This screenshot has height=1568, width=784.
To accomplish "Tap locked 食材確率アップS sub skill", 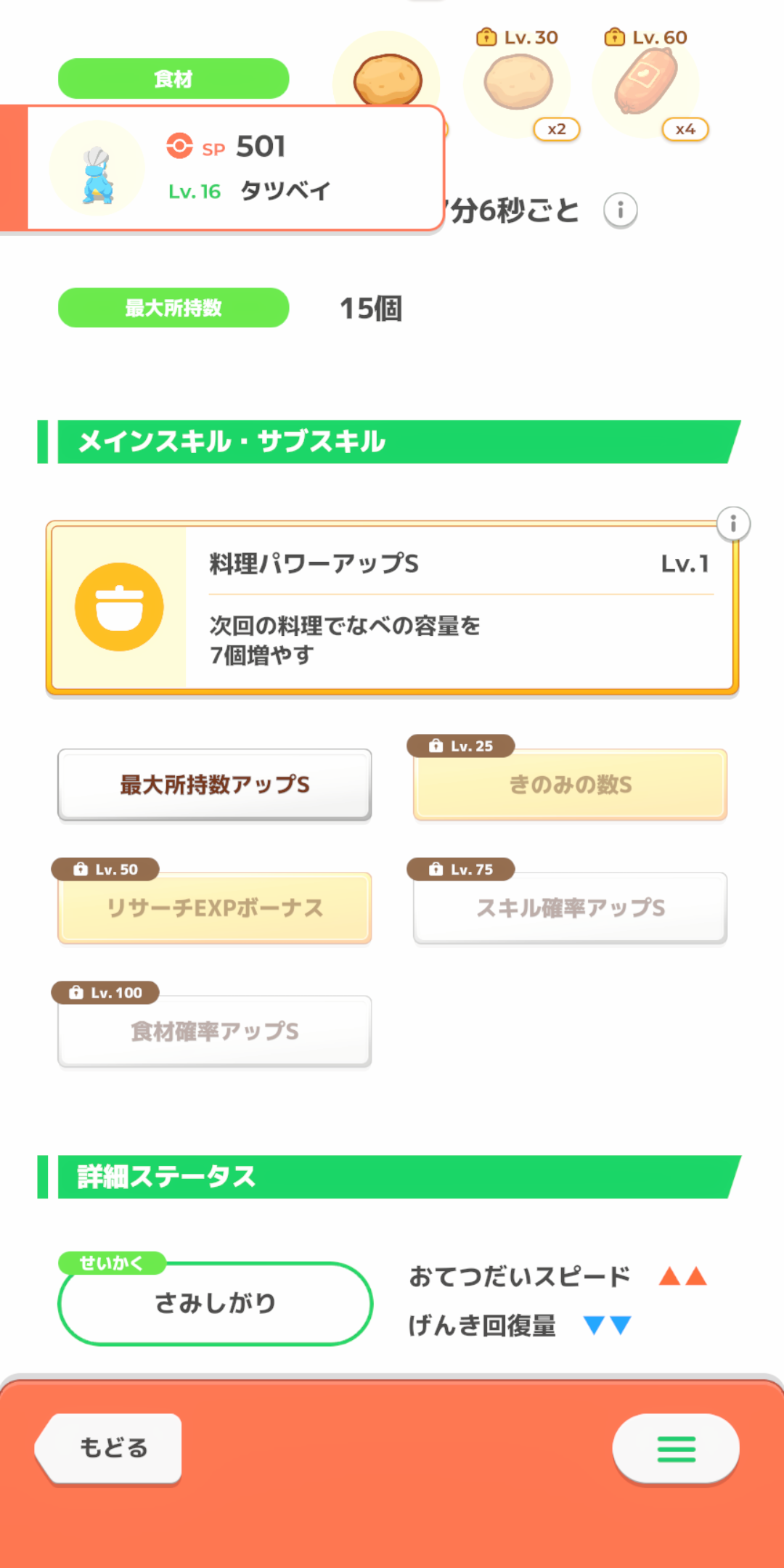I will coord(215,1032).
